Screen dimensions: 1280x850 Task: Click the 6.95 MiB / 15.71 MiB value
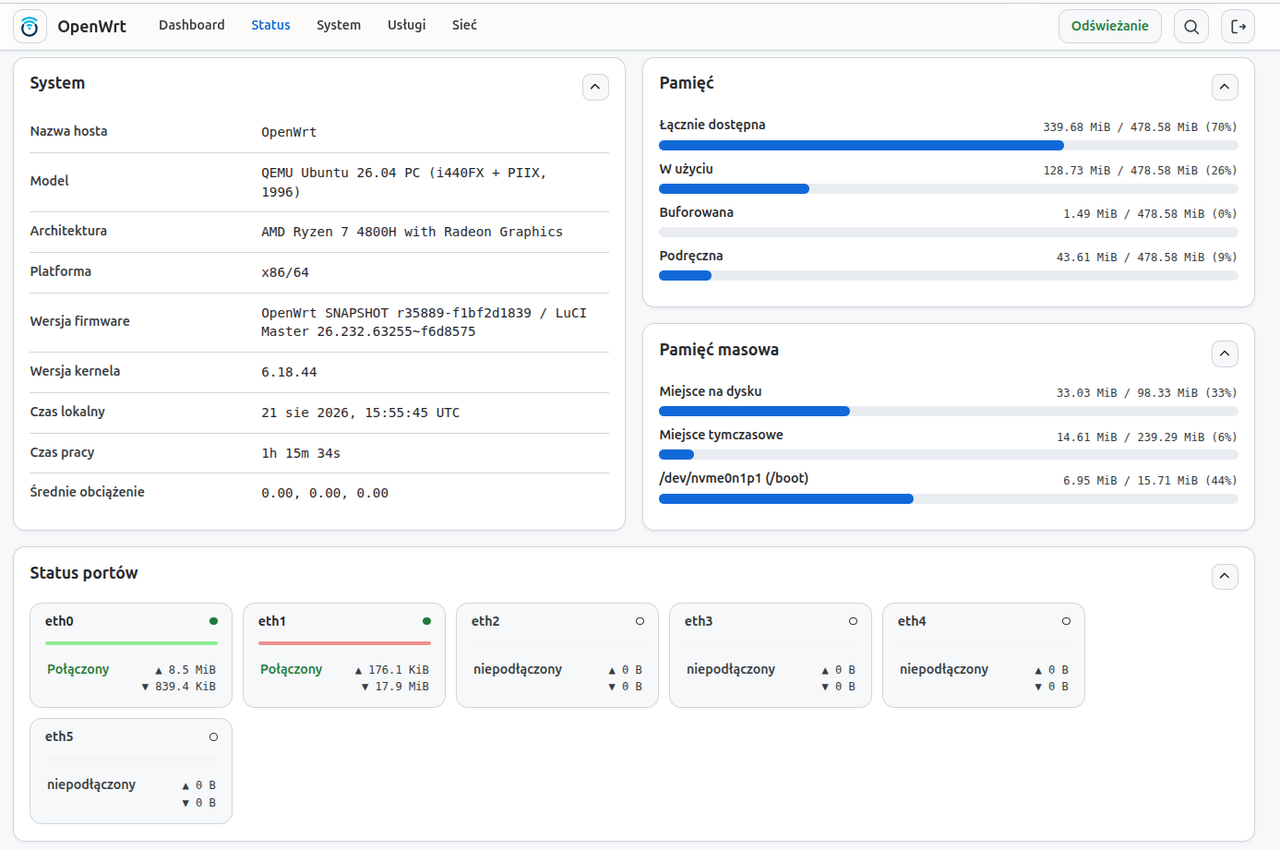(1150, 481)
